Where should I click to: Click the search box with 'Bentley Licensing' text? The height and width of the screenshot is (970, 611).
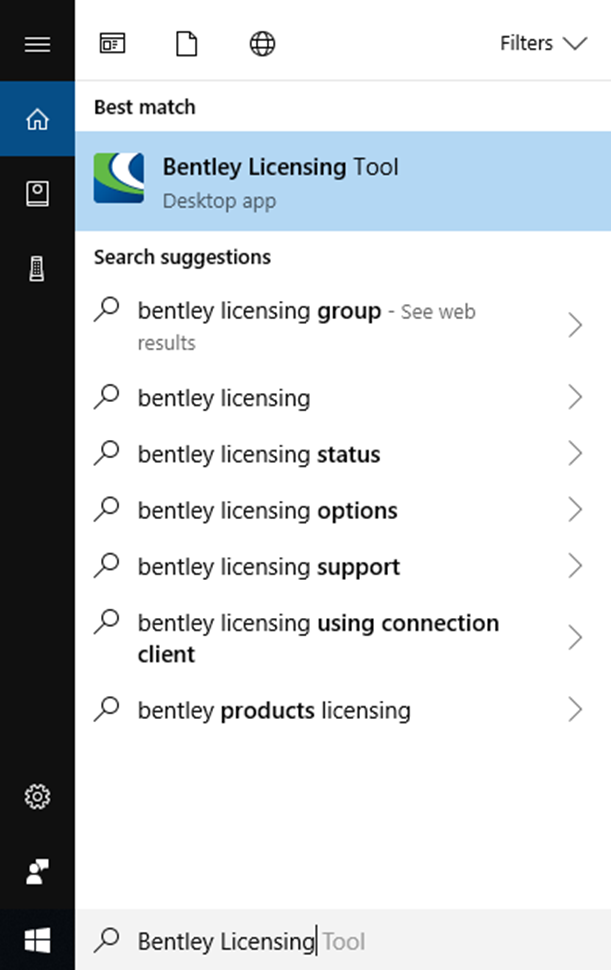click(340, 941)
